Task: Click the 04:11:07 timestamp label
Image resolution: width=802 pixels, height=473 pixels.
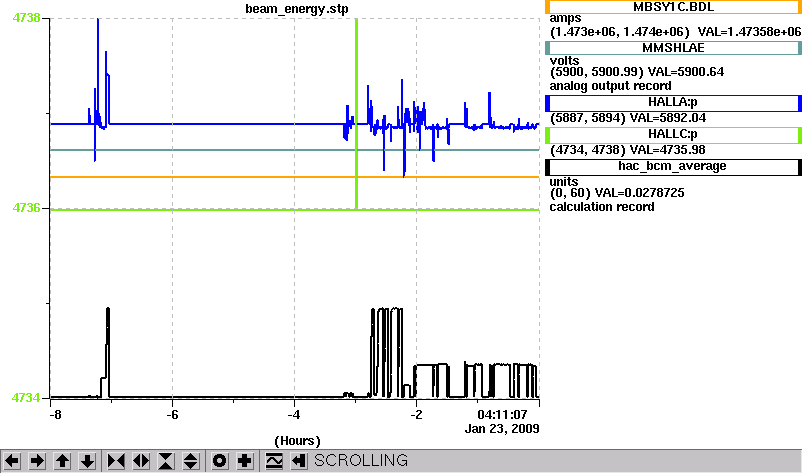Action: pos(502,415)
